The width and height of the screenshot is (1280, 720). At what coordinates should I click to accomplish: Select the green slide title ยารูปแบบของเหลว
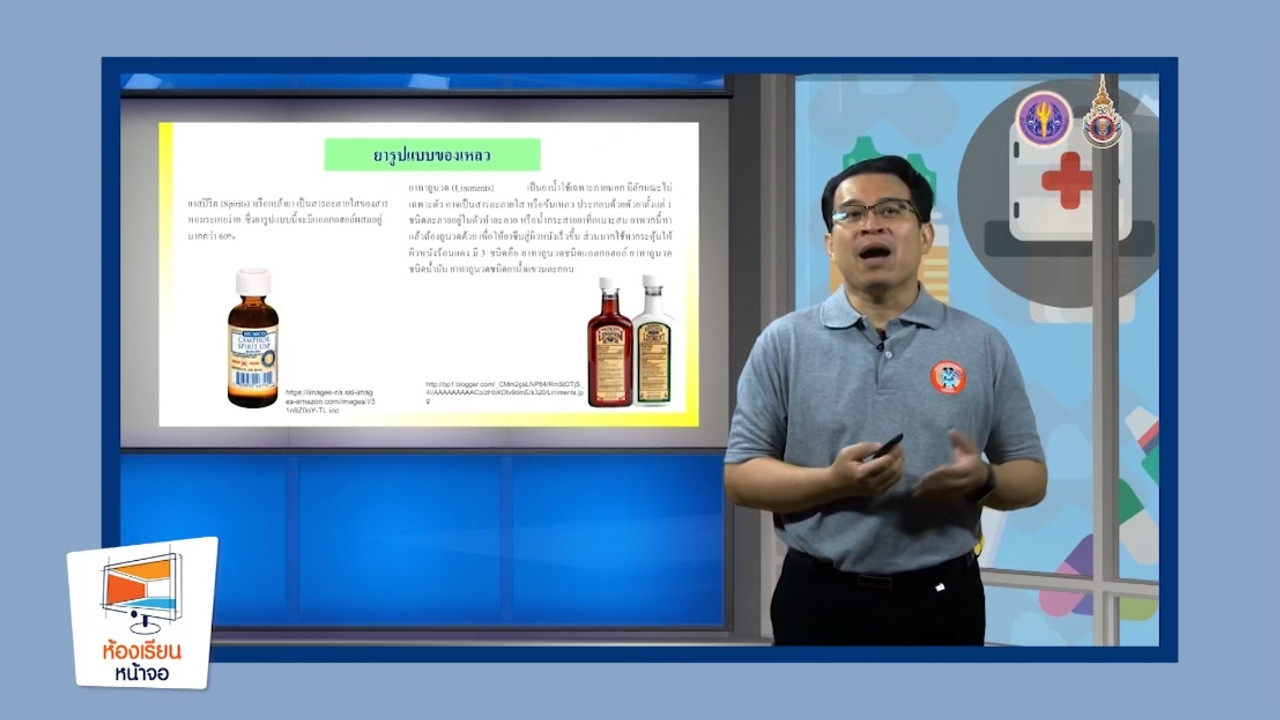click(432, 155)
